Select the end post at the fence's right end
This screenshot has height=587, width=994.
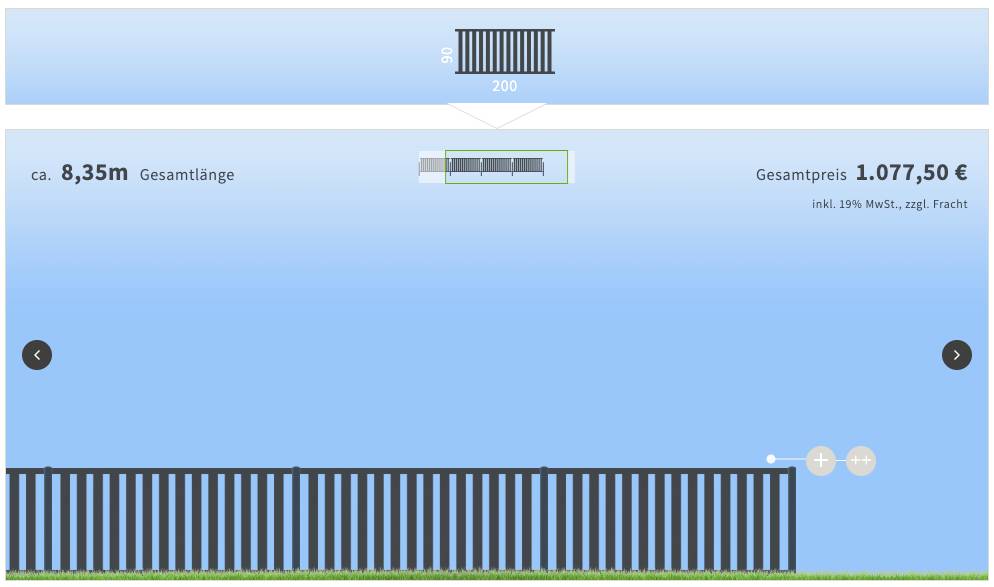791,520
